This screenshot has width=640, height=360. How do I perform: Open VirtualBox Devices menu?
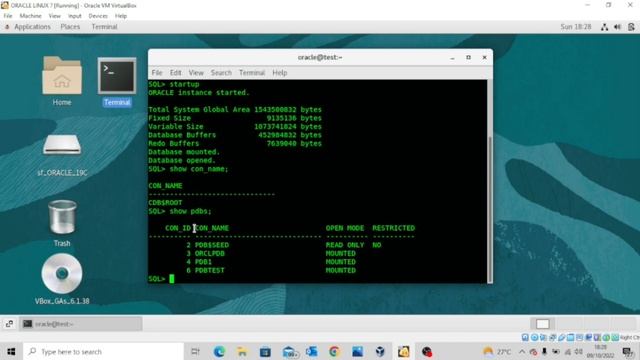pos(98,16)
